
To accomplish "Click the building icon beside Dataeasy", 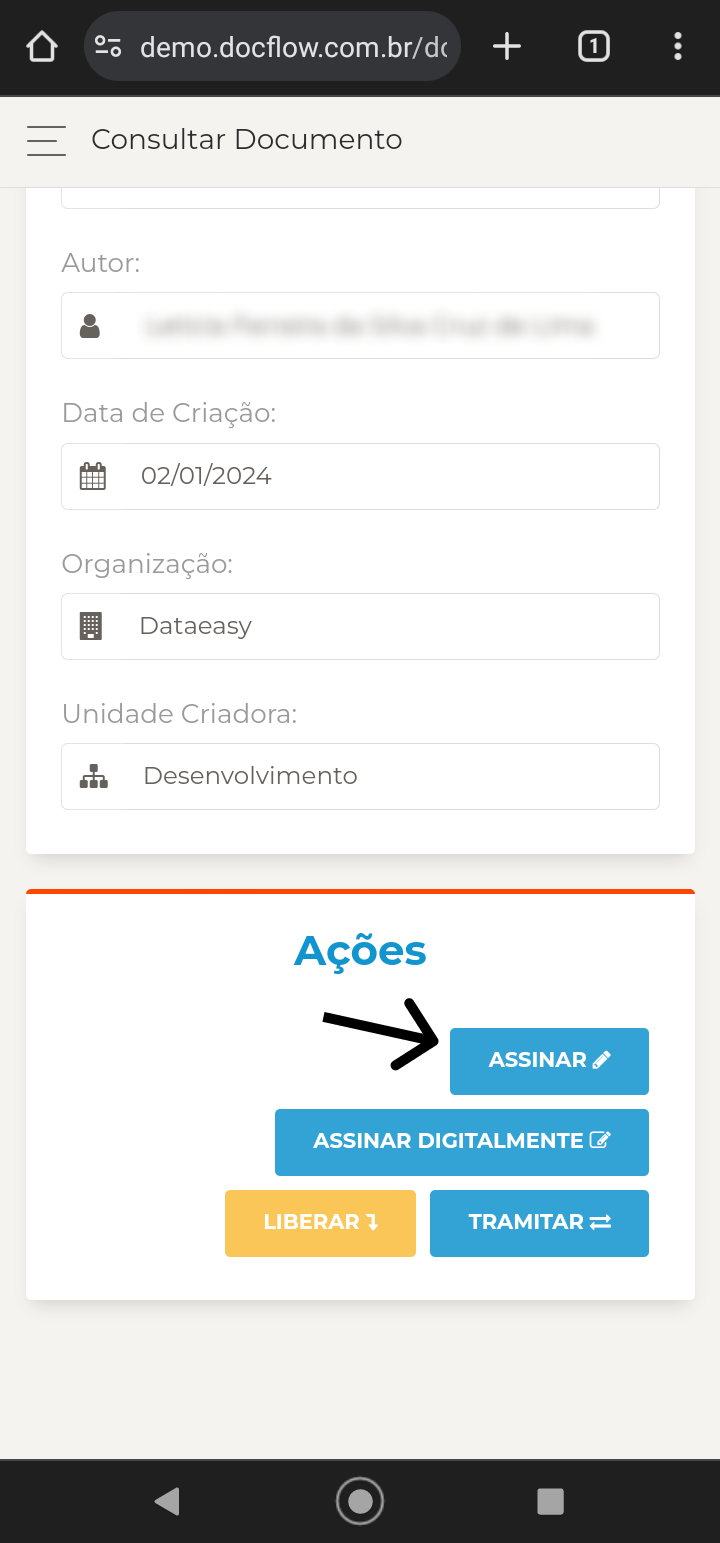I will click(x=91, y=626).
